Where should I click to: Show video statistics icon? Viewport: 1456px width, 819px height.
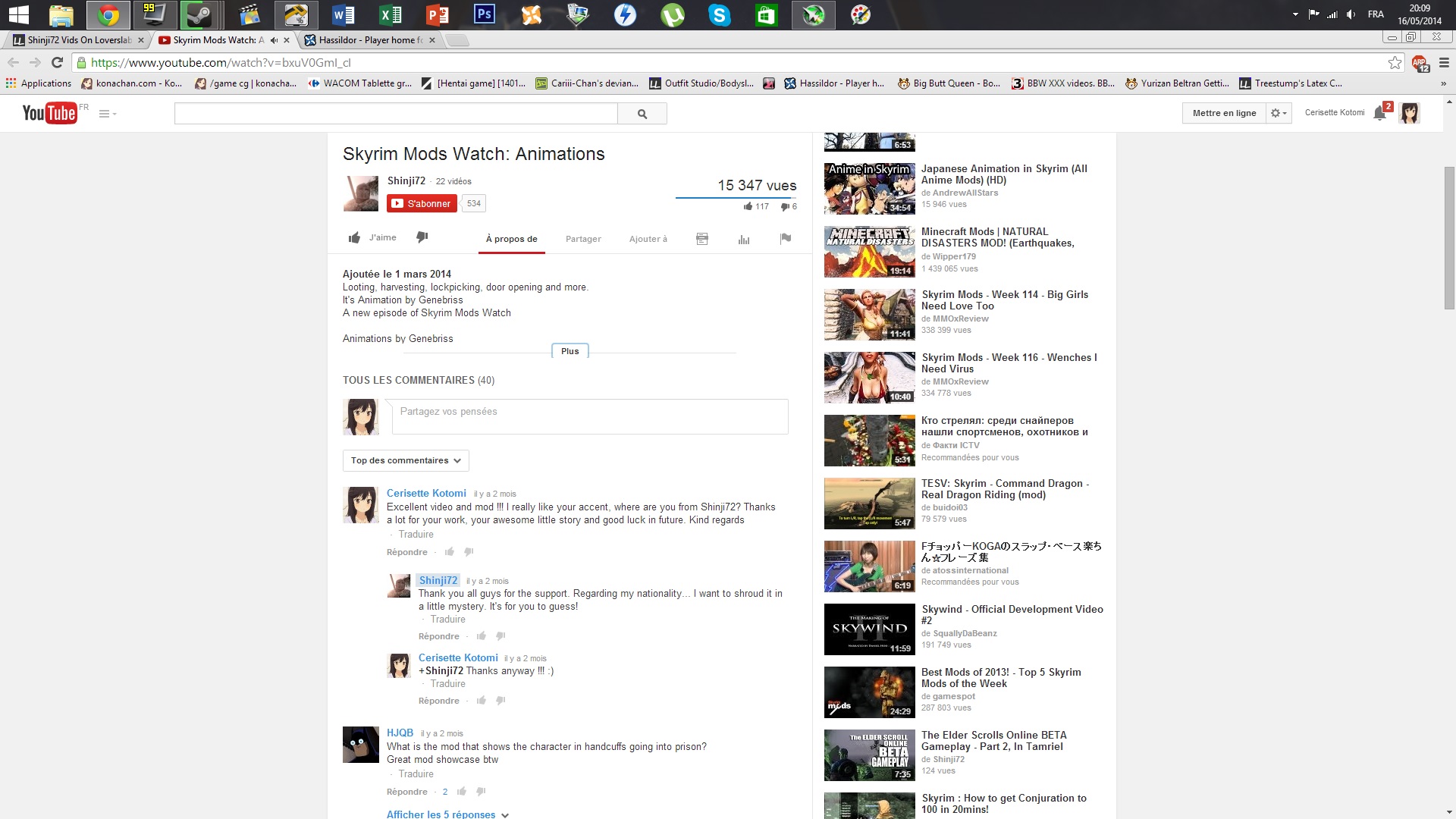(744, 239)
